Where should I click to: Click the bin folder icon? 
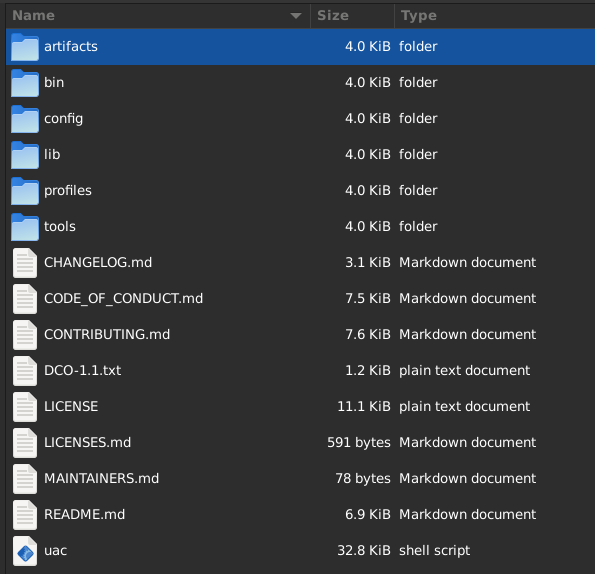coord(25,83)
